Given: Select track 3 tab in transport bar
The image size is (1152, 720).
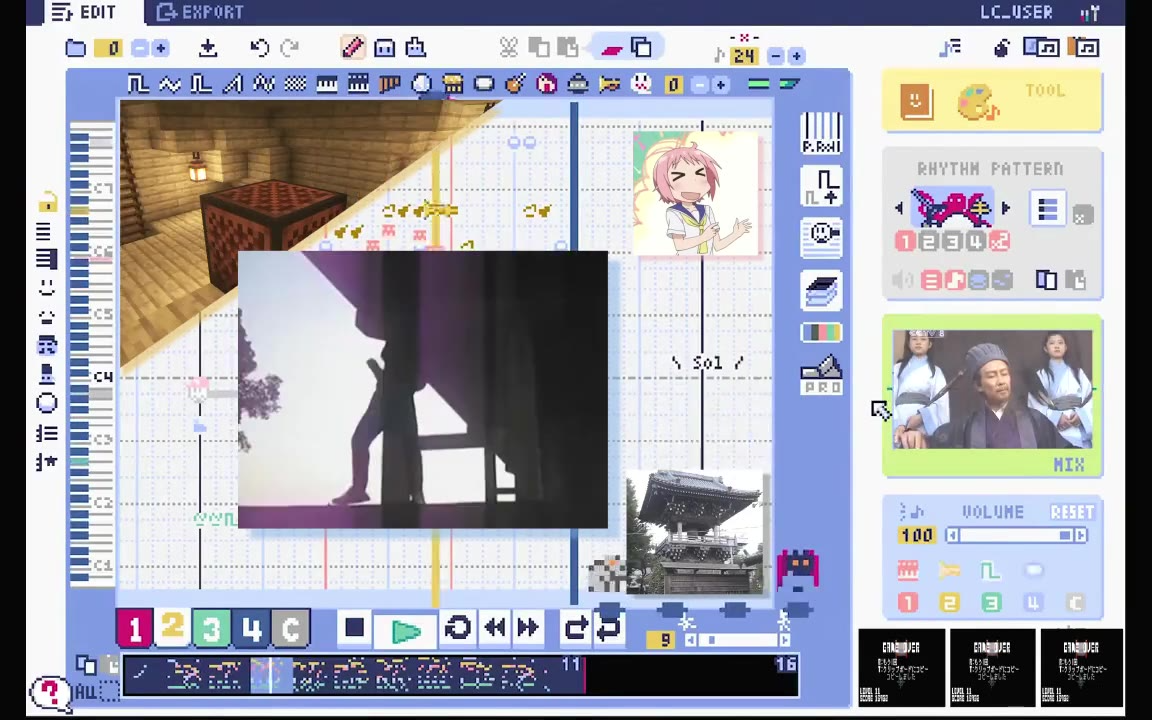Looking at the screenshot, I should click(x=211, y=629).
